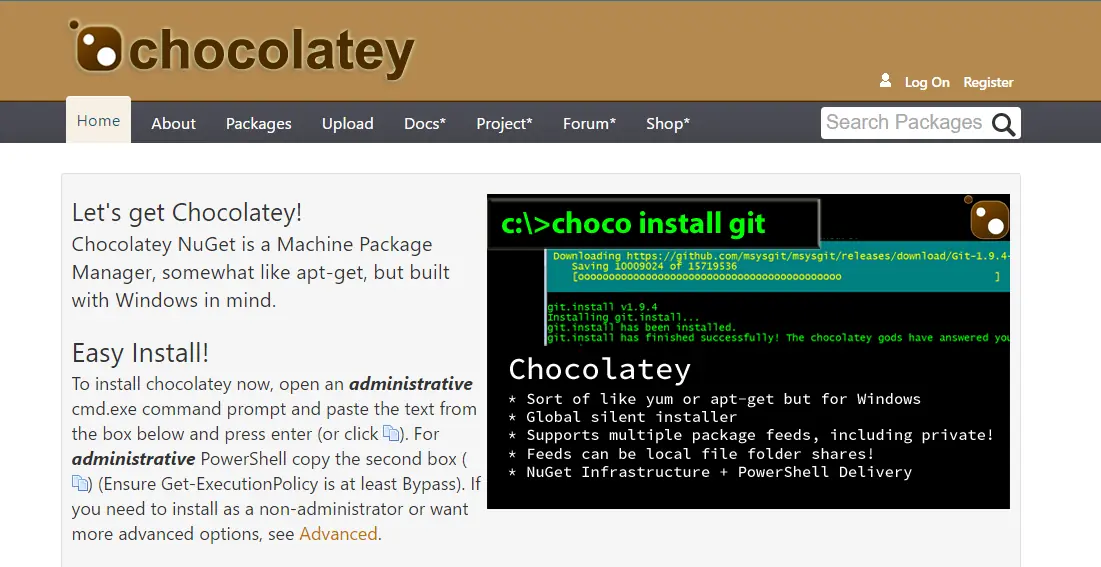Open the Docs* menu item
Viewport: 1101px width, 567px height.
click(425, 124)
